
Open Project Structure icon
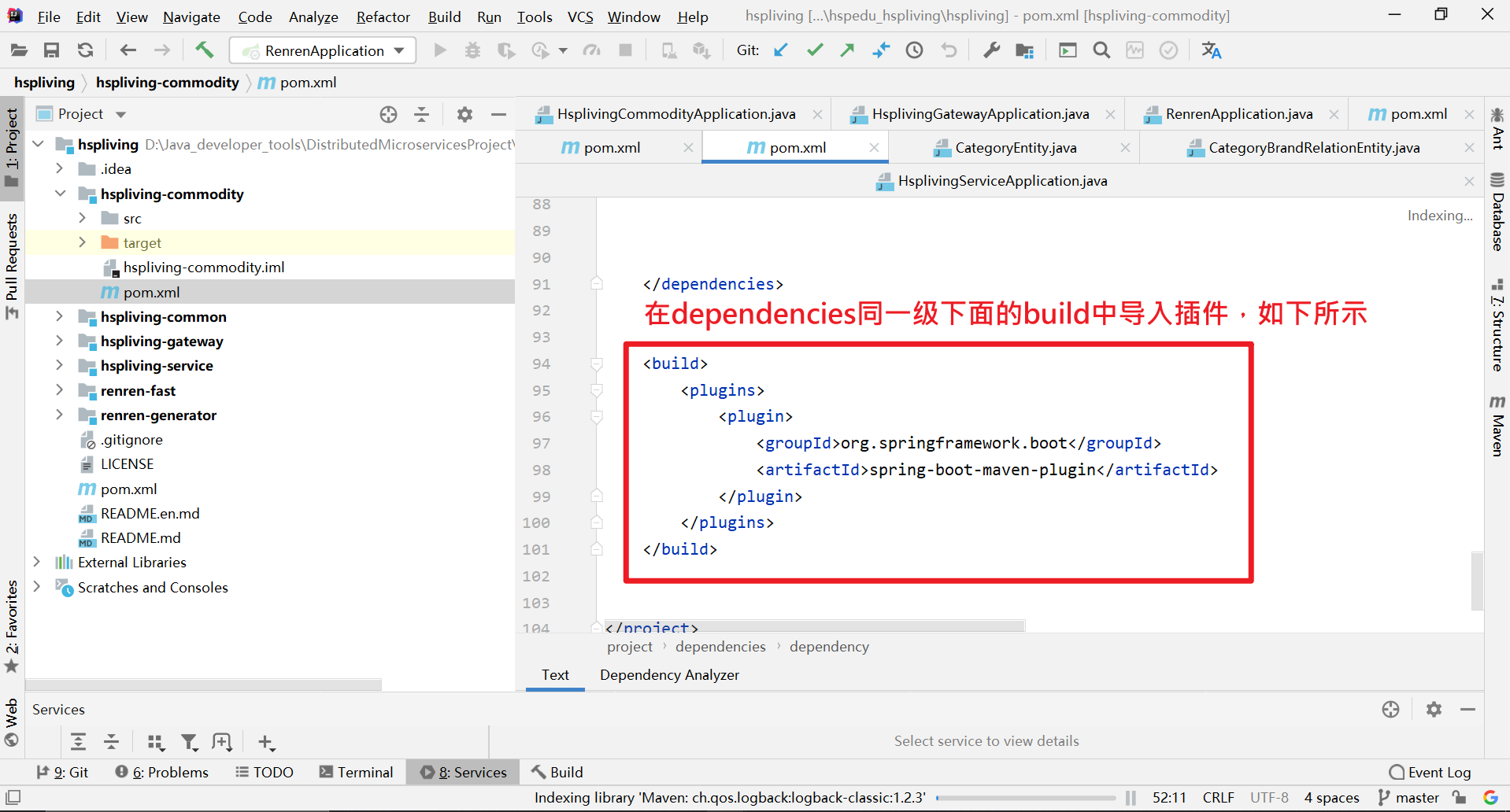tap(1024, 50)
